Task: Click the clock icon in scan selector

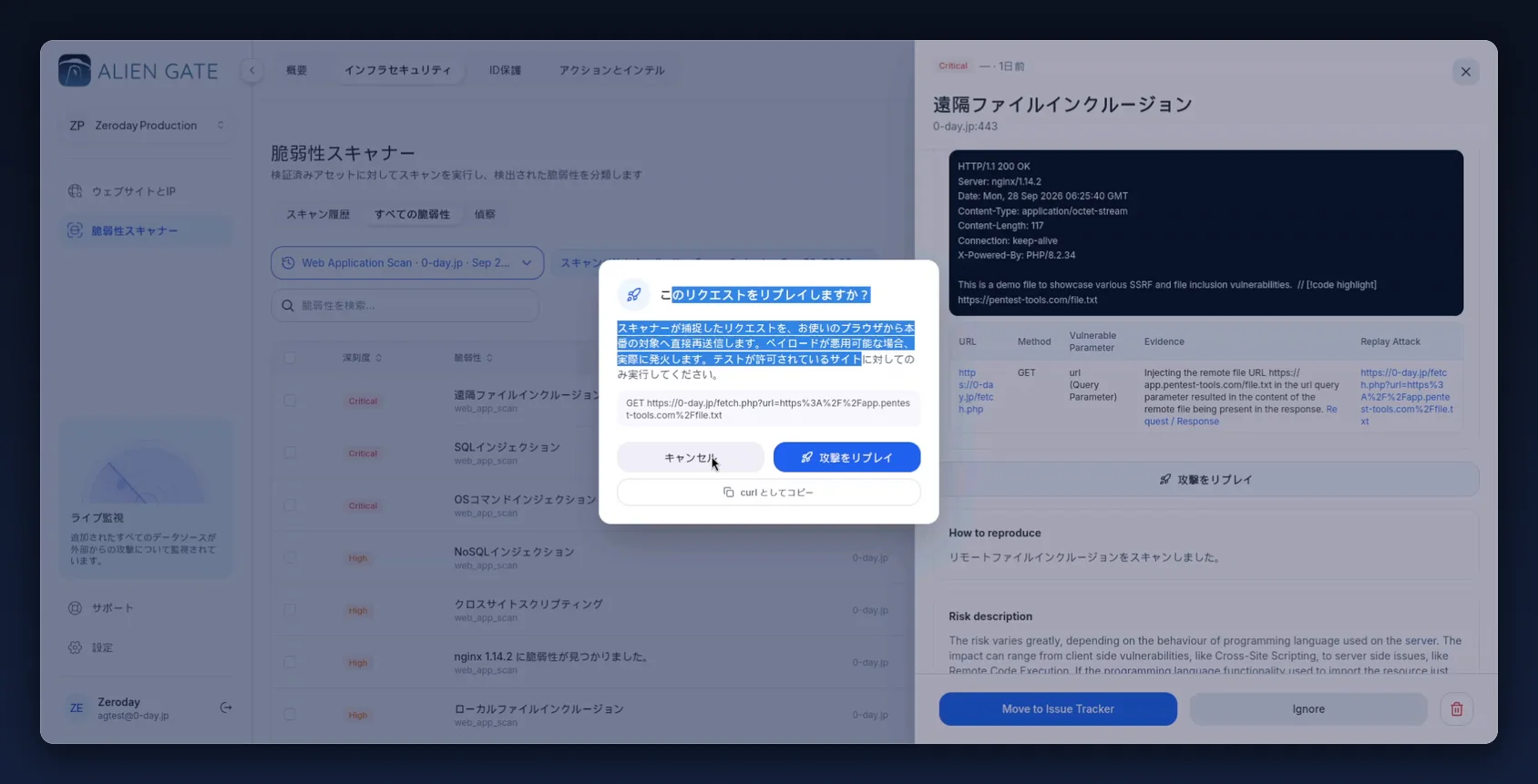Action: pyautogui.click(x=288, y=263)
